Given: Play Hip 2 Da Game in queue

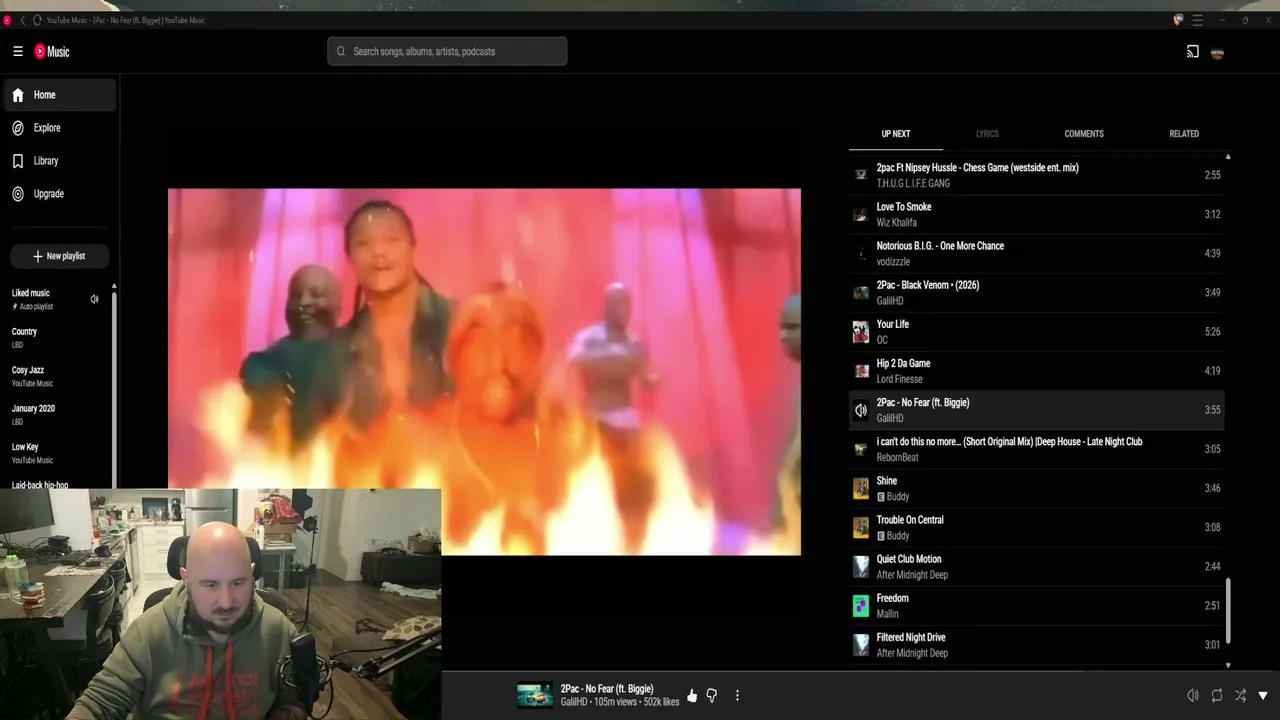Looking at the screenshot, I should coord(1036,371).
